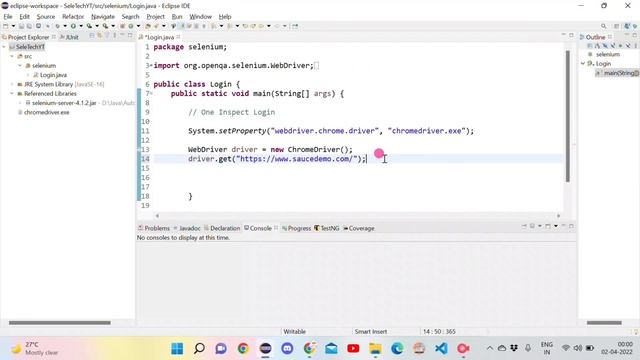
Task: Collapse the Referenced Libraries node
Action: tap(12, 94)
